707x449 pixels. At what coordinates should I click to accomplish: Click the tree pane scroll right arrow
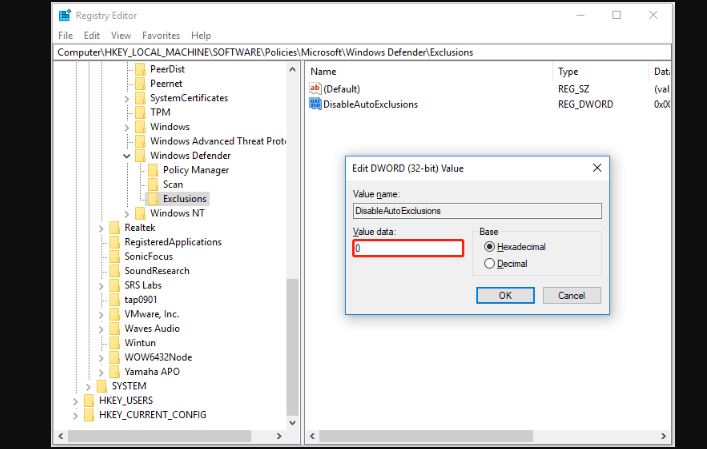point(279,436)
